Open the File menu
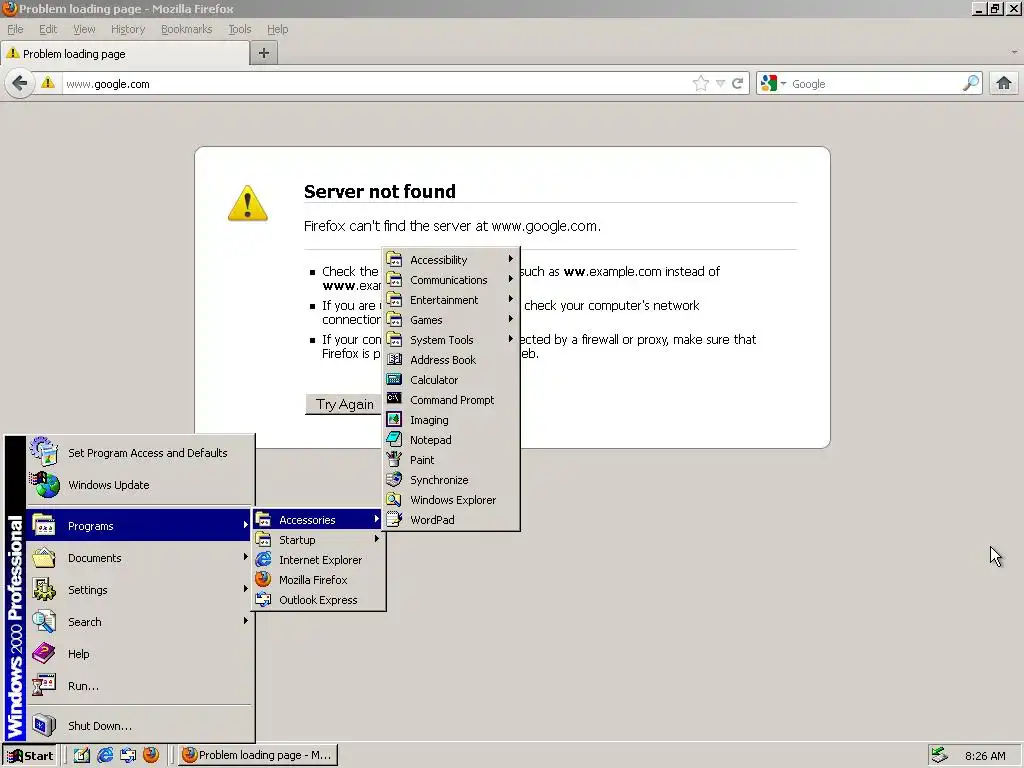Image resolution: width=1024 pixels, height=768 pixels. 15,29
